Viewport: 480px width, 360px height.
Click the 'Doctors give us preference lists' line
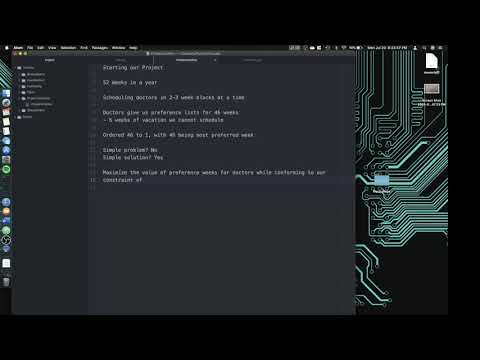(170, 113)
